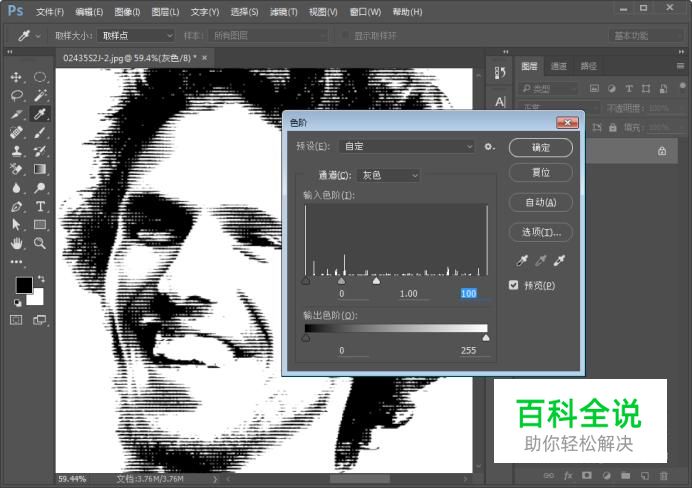The width and height of the screenshot is (692, 488).
Task: Open the History panel icon
Action: [x=500, y=72]
